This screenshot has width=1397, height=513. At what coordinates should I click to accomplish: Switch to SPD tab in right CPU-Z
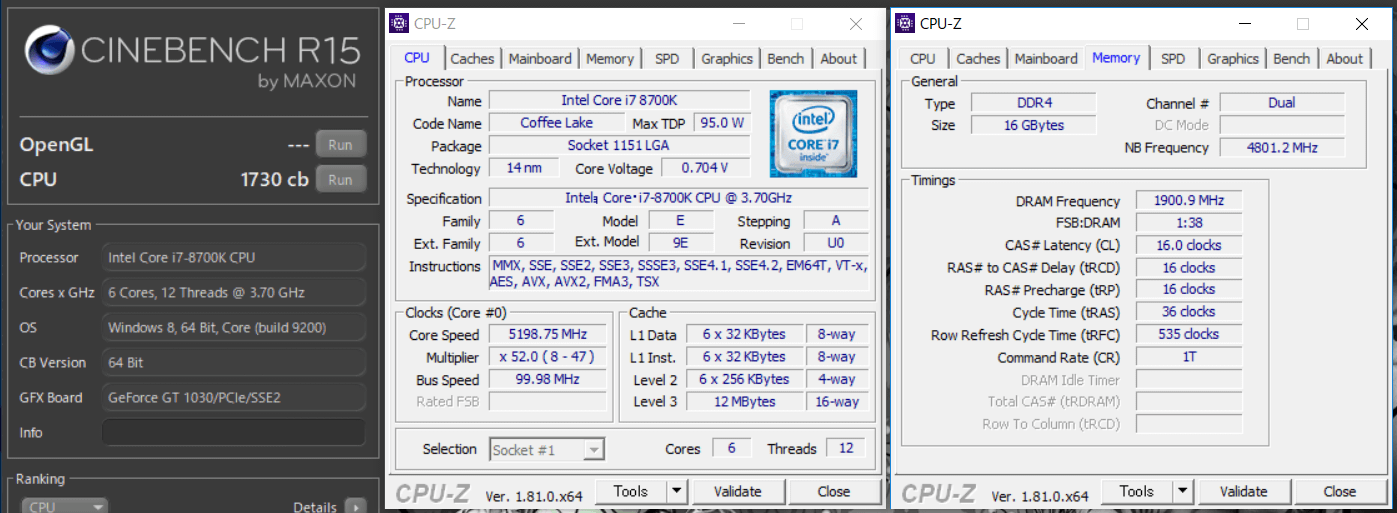(1173, 59)
